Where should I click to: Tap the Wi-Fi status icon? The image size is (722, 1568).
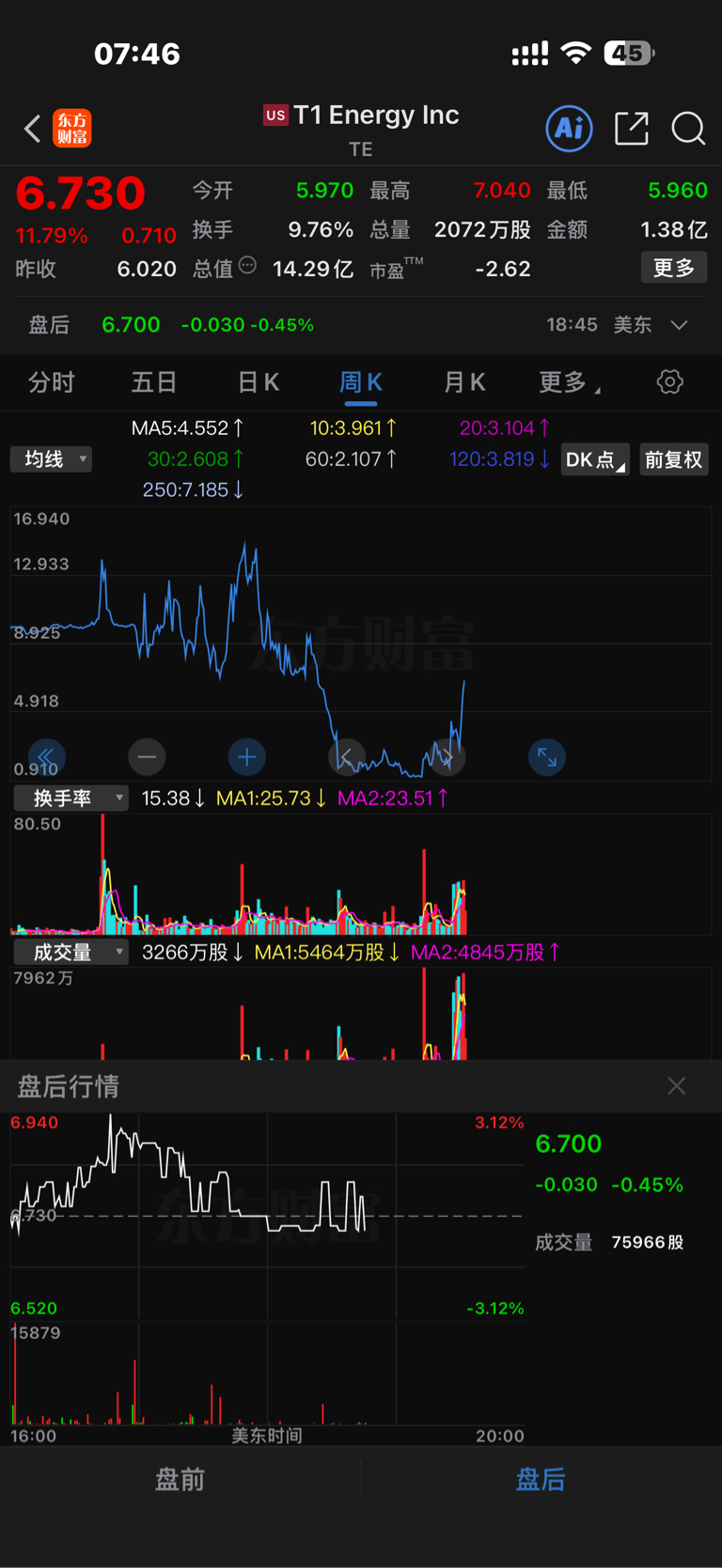coord(575,53)
